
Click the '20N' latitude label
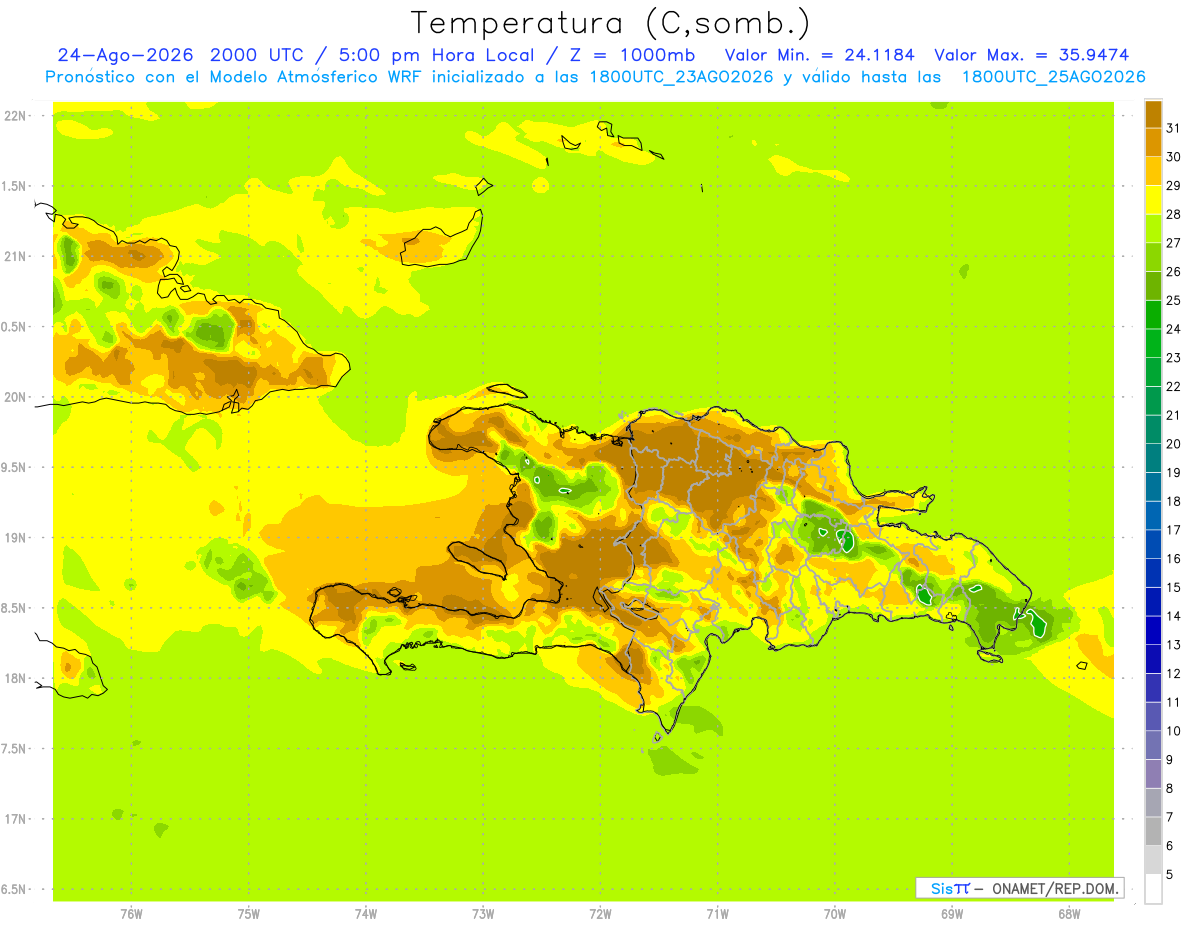pyautogui.click(x=16, y=397)
